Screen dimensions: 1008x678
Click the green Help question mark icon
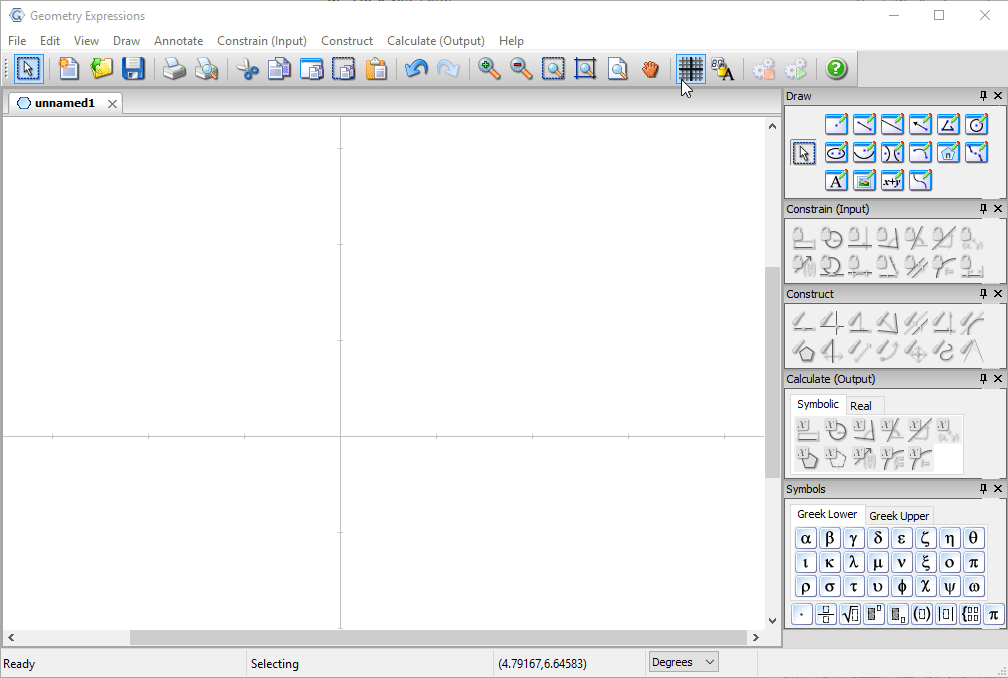(836, 69)
